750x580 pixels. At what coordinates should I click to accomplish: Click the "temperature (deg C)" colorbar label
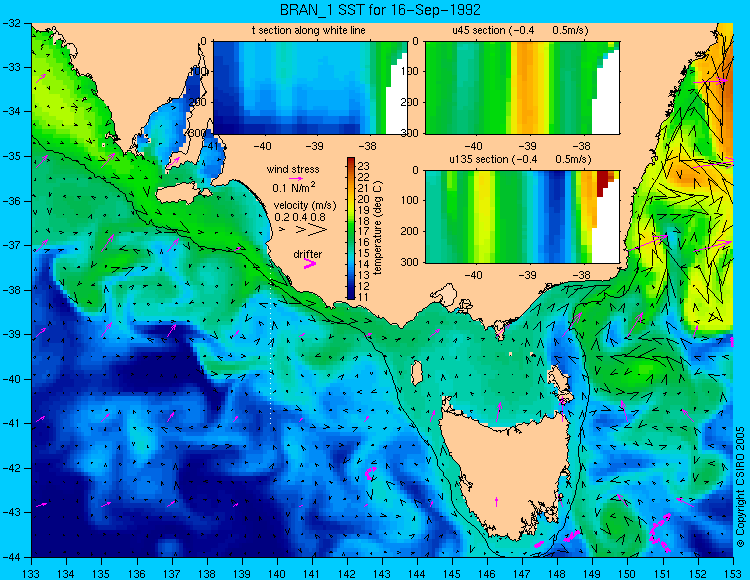[378, 228]
